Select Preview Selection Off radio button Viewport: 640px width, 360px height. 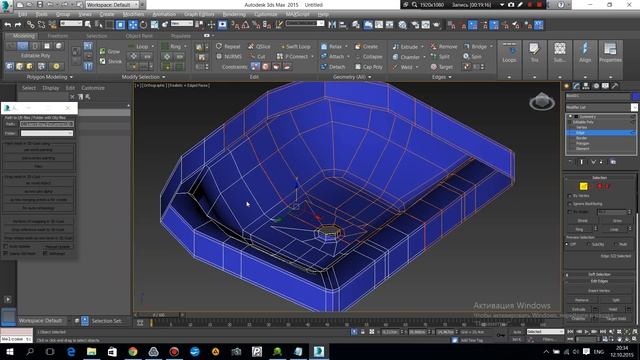pyautogui.click(x=567, y=244)
